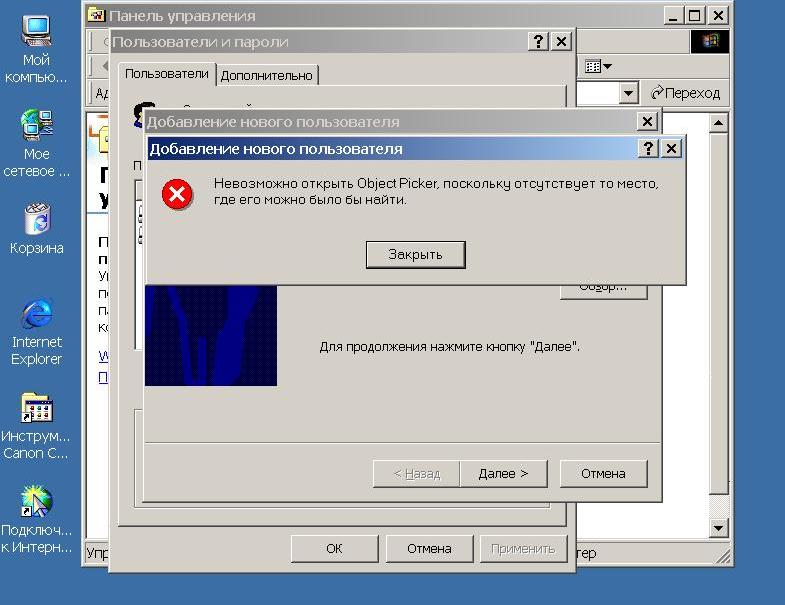Close the Пользователи и пароли dialog
The height and width of the screenshot is (605, 785).
[x=561, y=42]
